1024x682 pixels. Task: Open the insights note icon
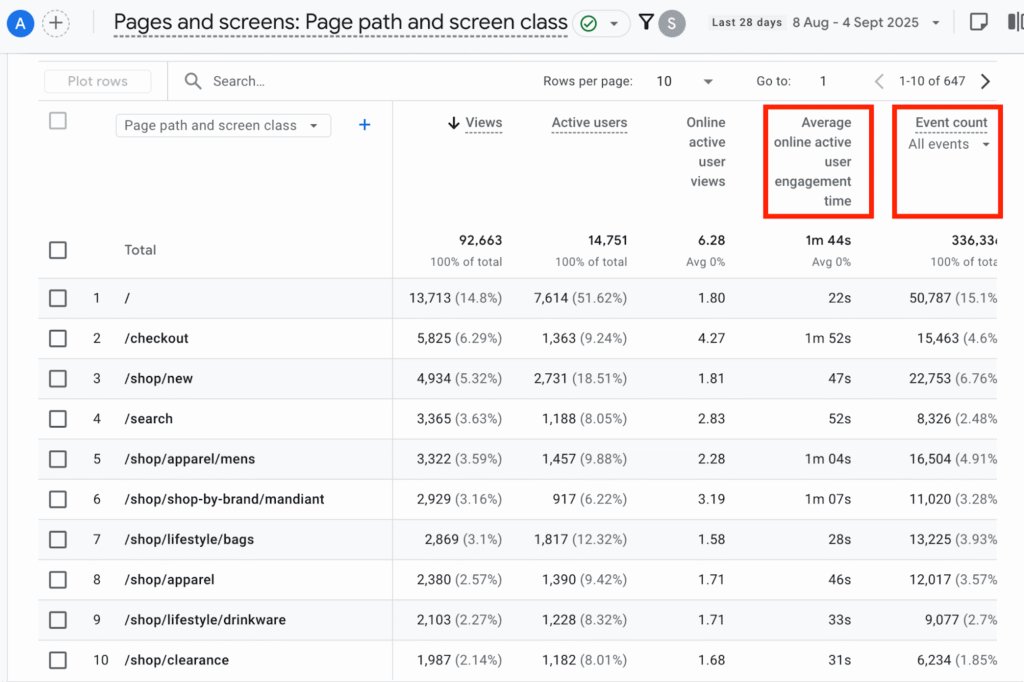978,22
